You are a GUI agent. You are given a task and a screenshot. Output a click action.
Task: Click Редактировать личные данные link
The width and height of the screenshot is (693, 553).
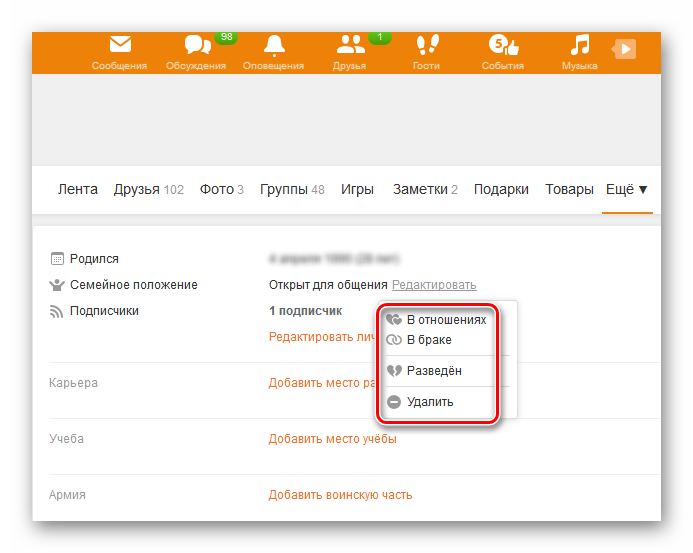coord(322,337)
